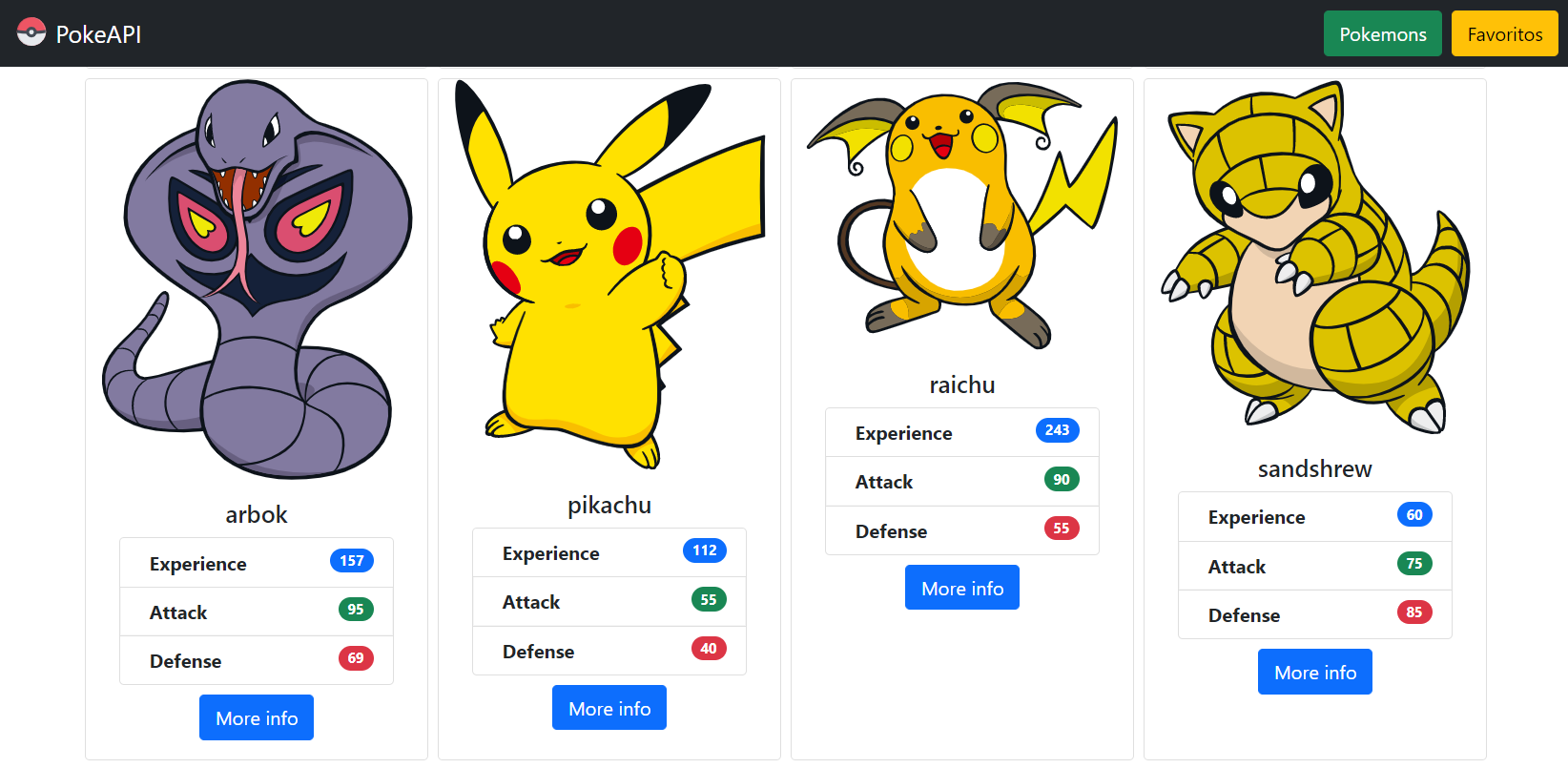
Task: Click arbok's blue experience badge 157
Action: pyautogui.click(x=351, y=561)
